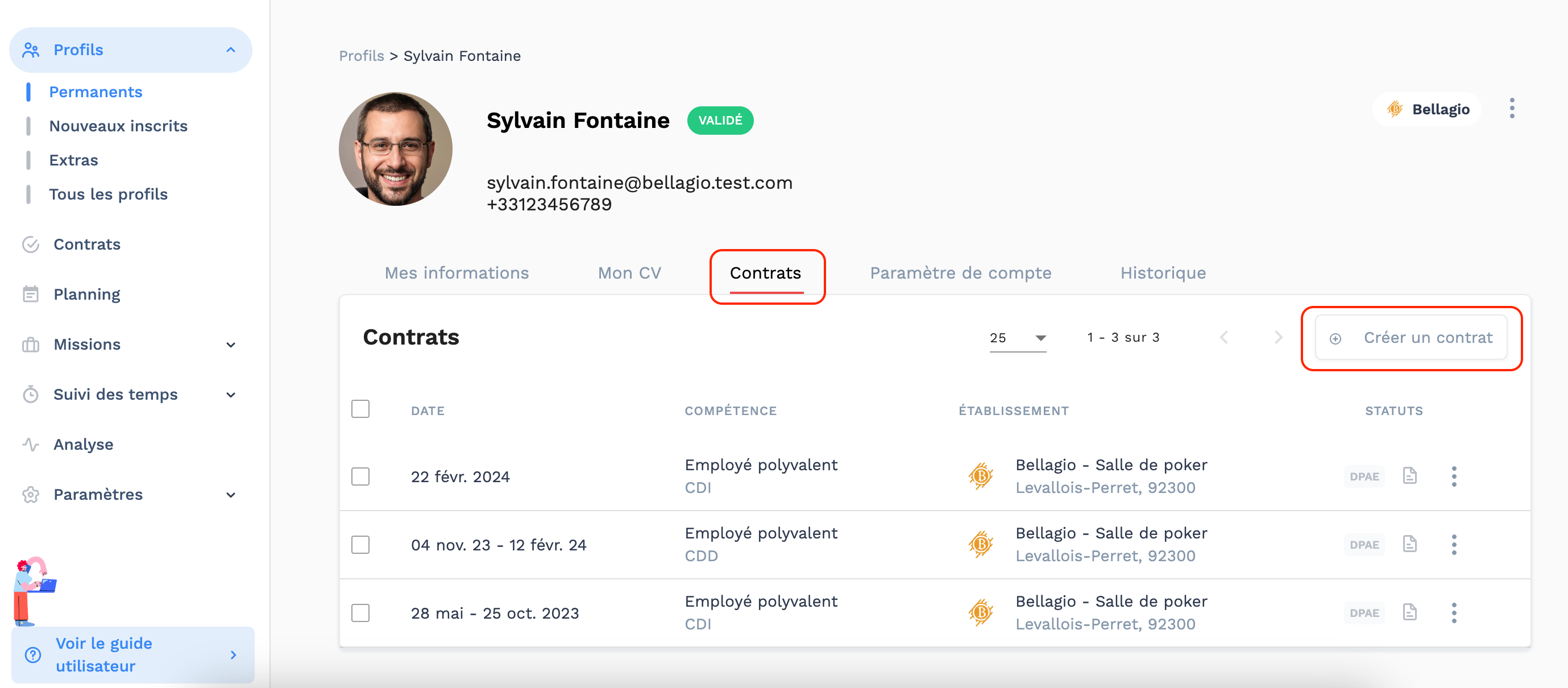Click DPAE badge for 04 nov. 23 contract
Image resolution: width=1568 pixels, height=688 pixels.
coord(1364,545)
